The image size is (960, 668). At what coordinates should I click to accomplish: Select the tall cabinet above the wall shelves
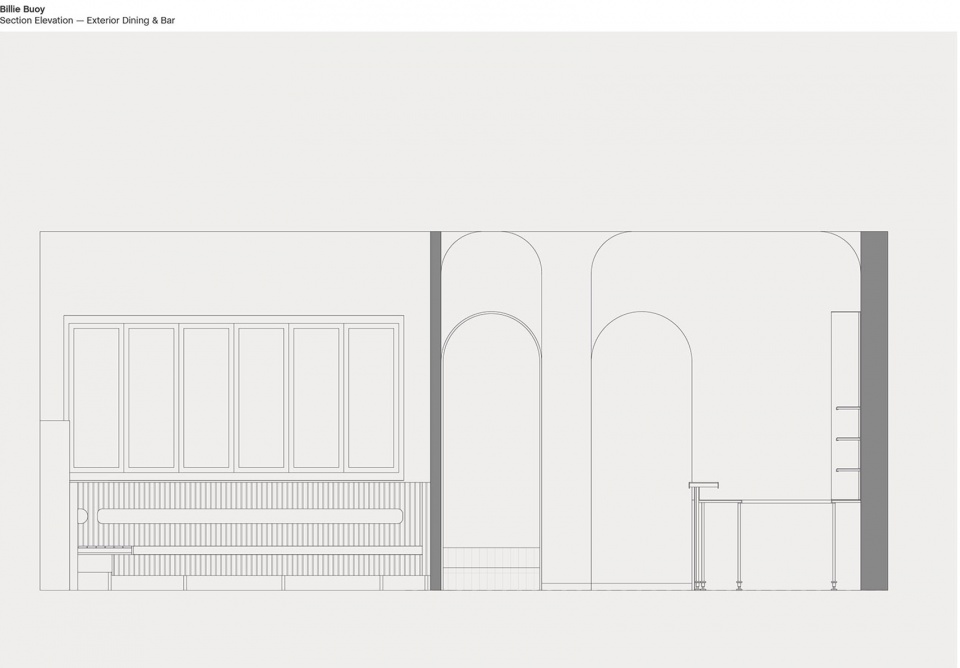click(x=845, y=358)
